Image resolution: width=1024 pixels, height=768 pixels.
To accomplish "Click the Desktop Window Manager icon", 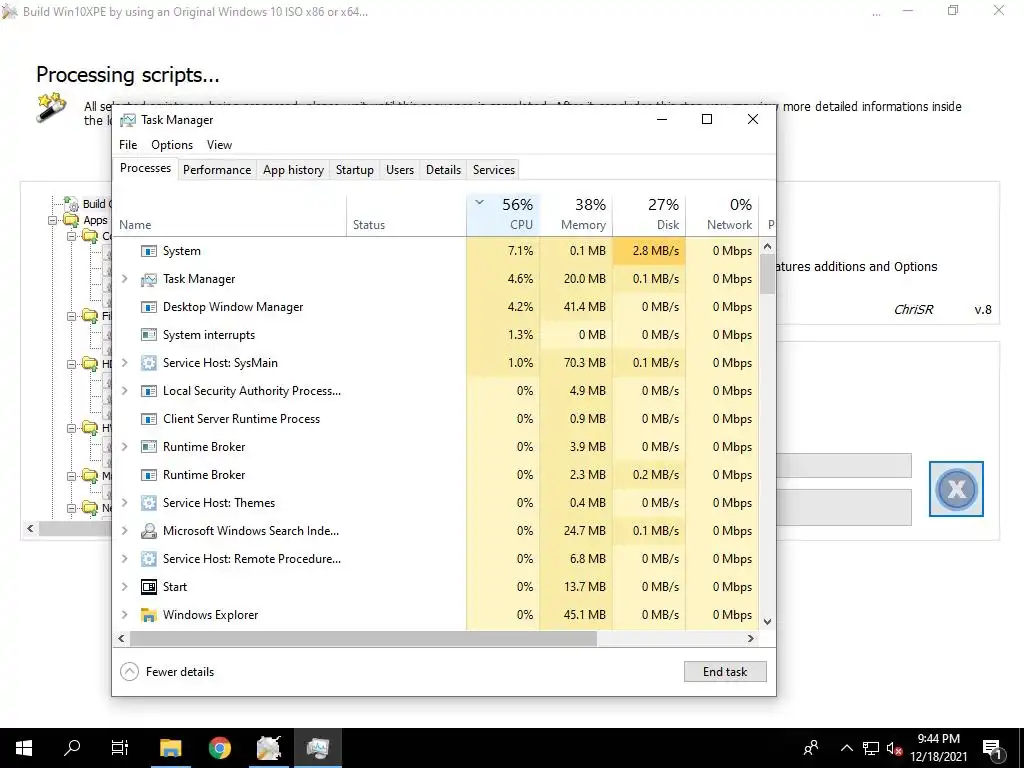I will click(x=149, y=307).
